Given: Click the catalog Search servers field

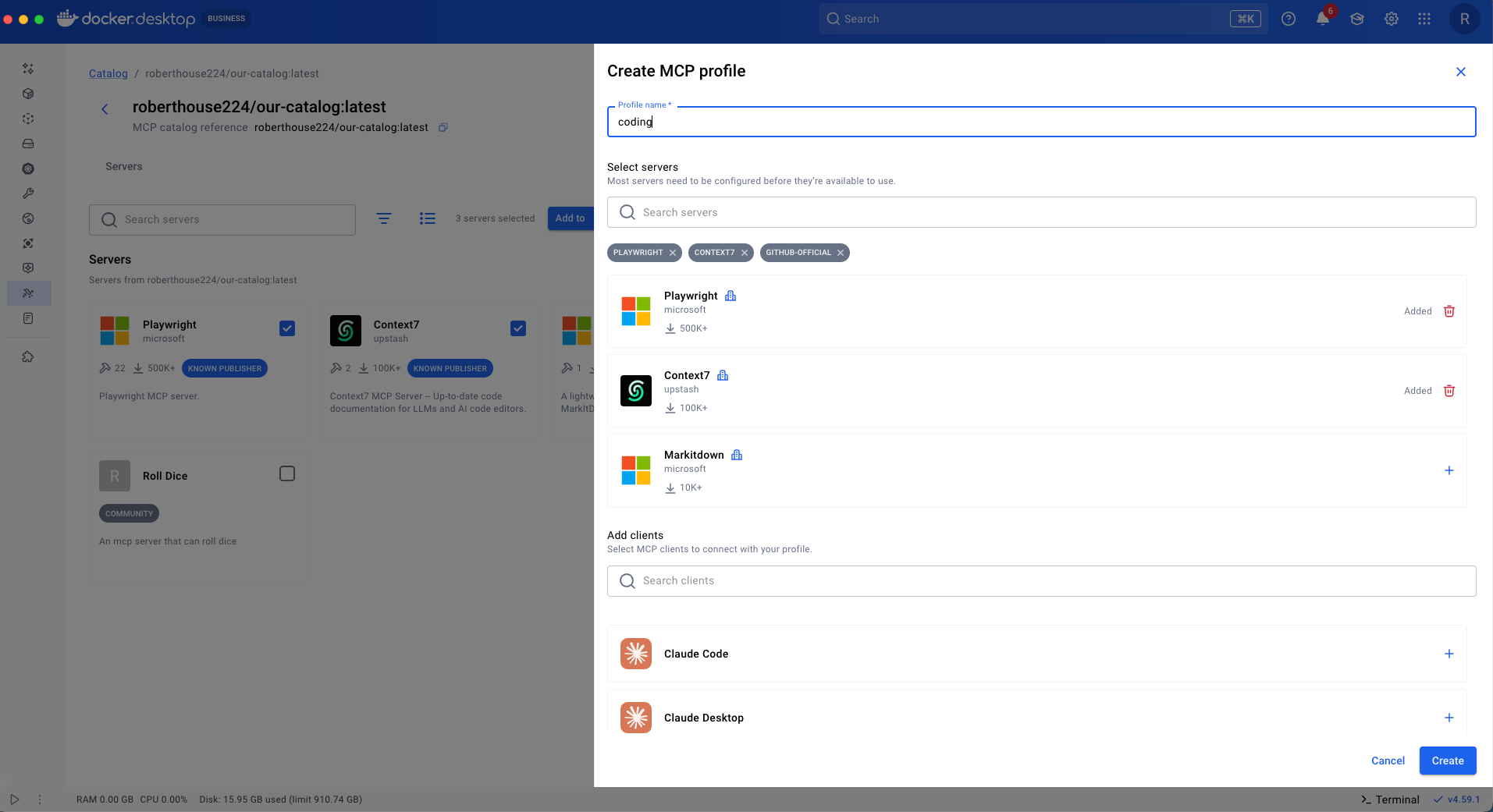Looking at the screenshot, I should [x=222, y=220].
